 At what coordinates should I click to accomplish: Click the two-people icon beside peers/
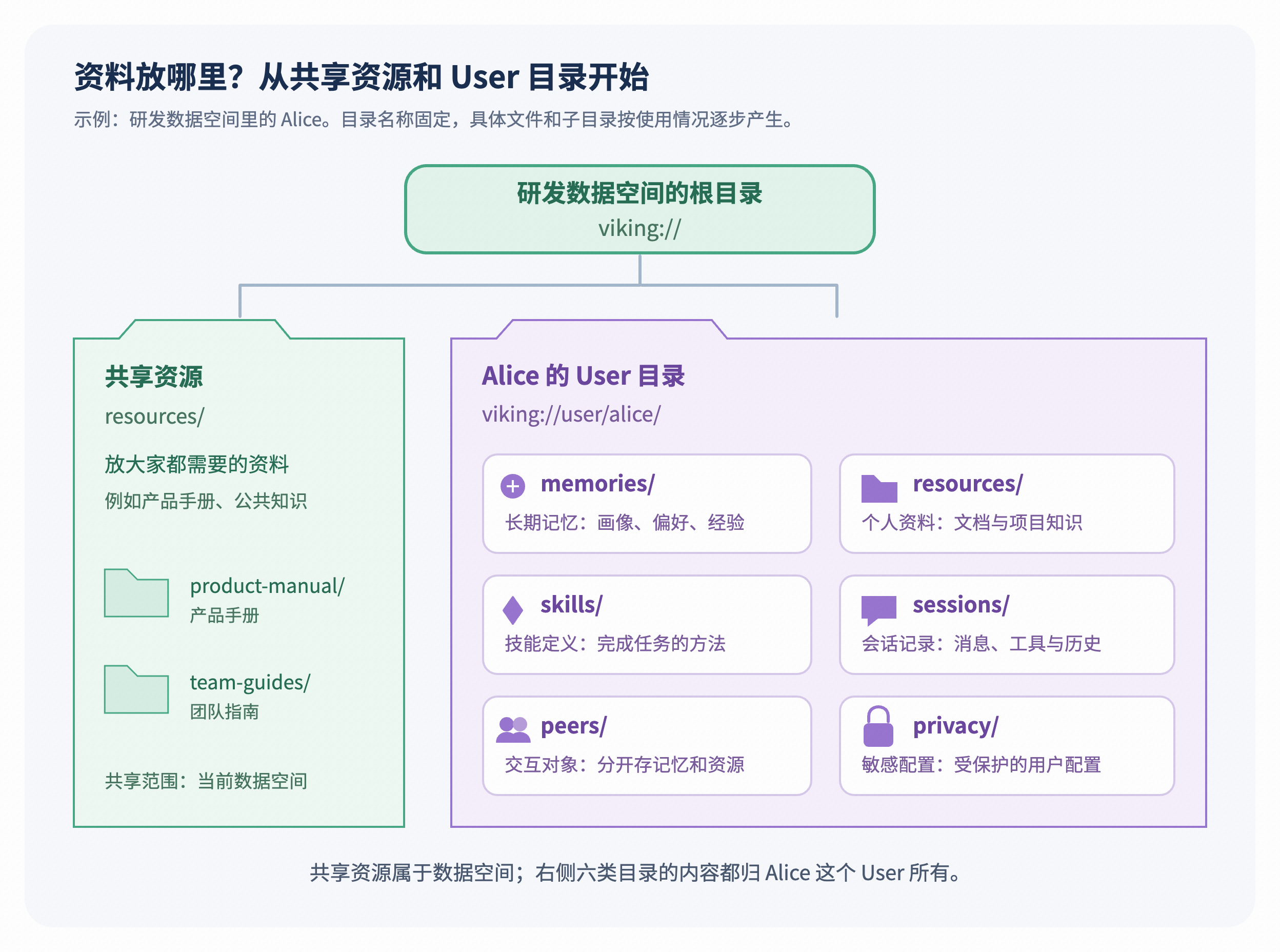tap(512, 729)
